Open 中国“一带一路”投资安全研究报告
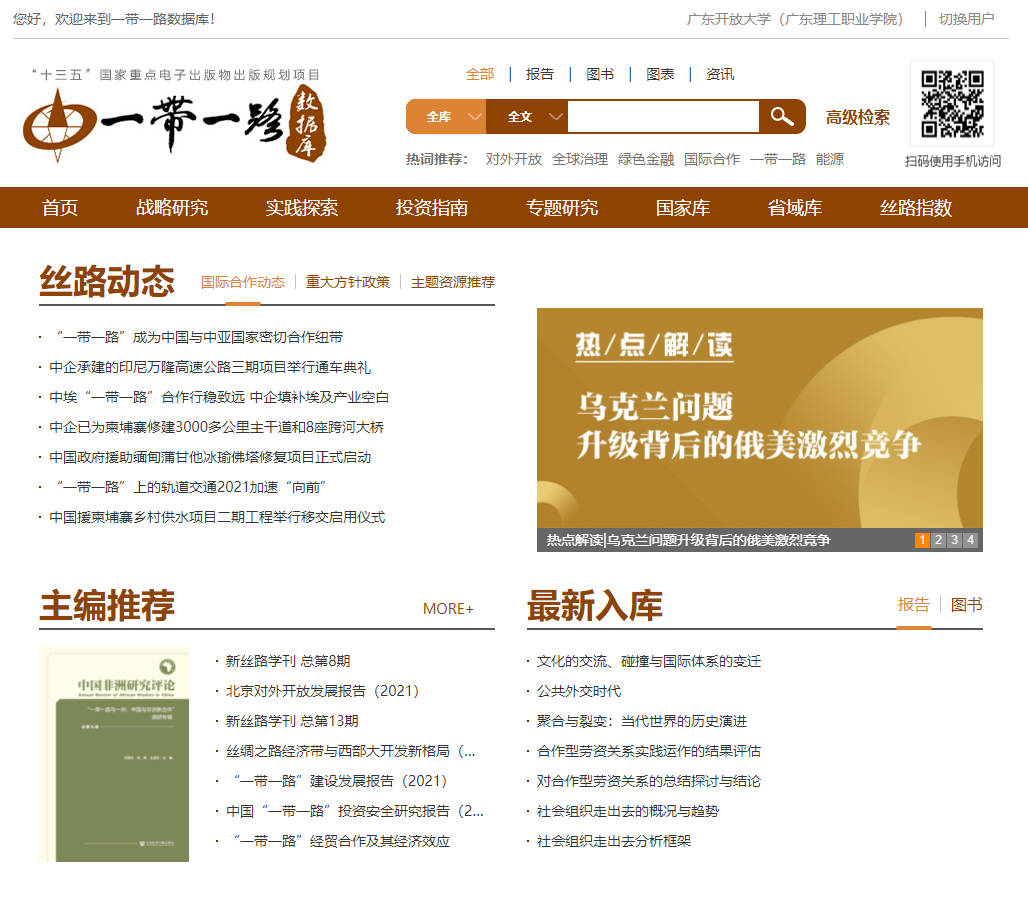The width and height of the screenshot is (1028, 898). tap(355, 811)
